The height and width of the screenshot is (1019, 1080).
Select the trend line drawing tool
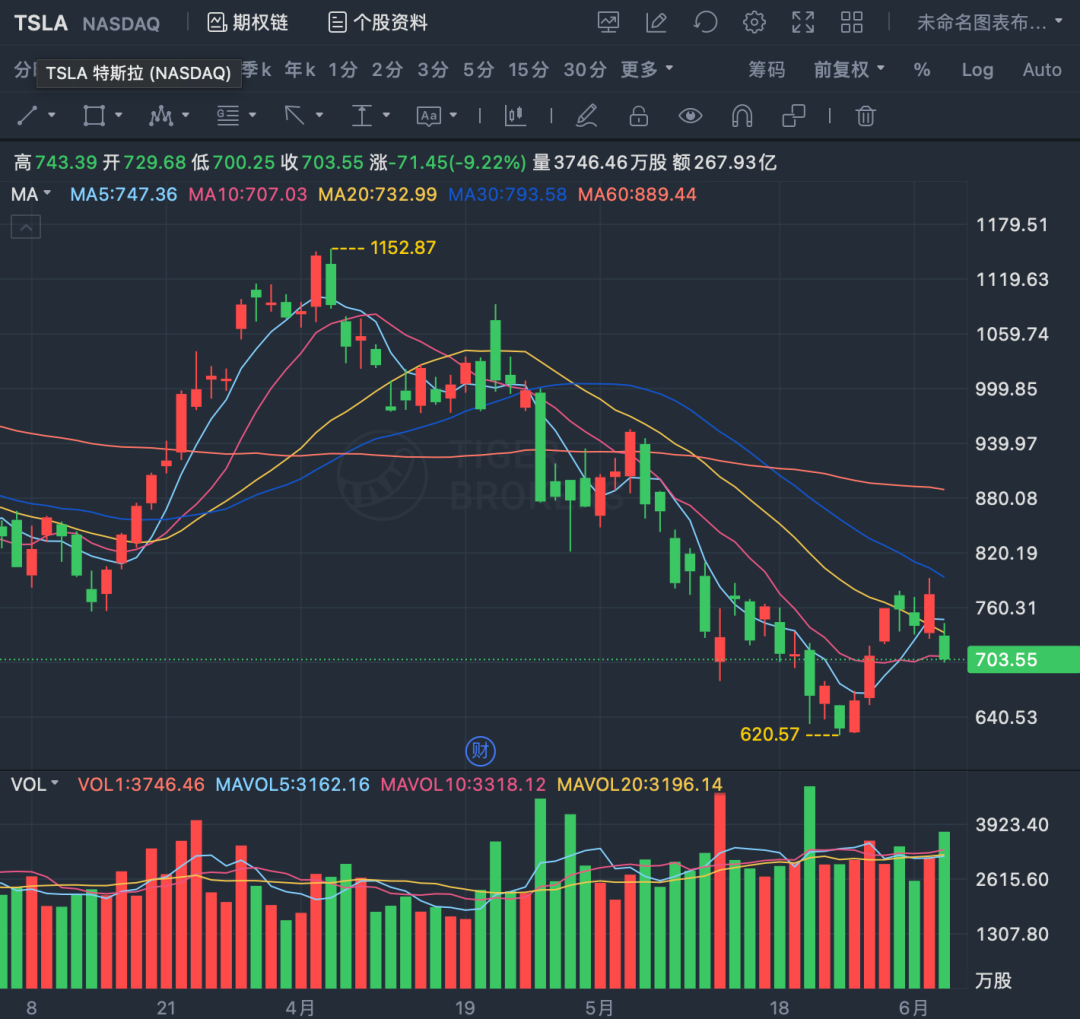pyautogui.click(x=27, y=116)
